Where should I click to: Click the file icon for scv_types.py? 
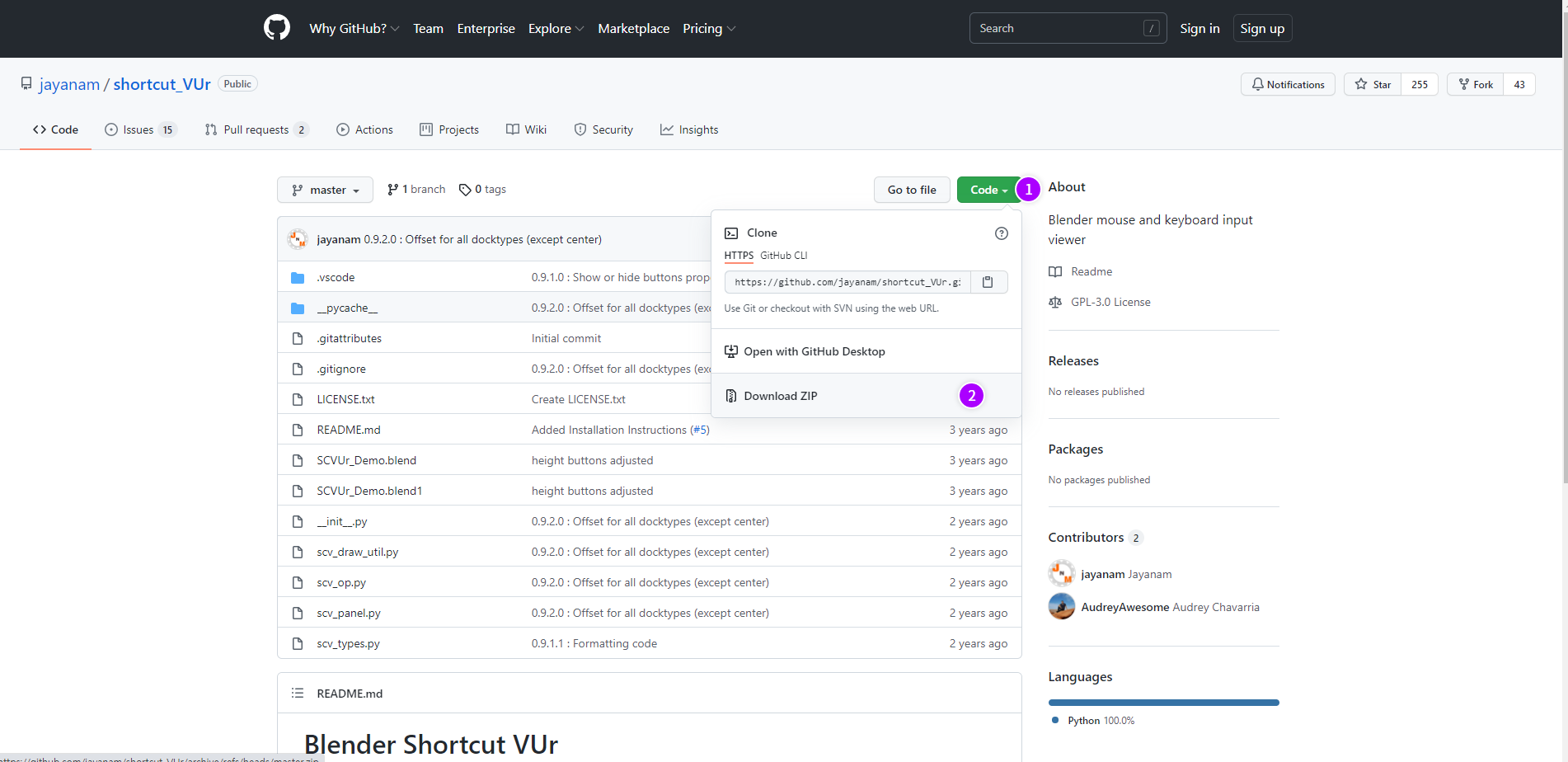(x=298, y=643)
